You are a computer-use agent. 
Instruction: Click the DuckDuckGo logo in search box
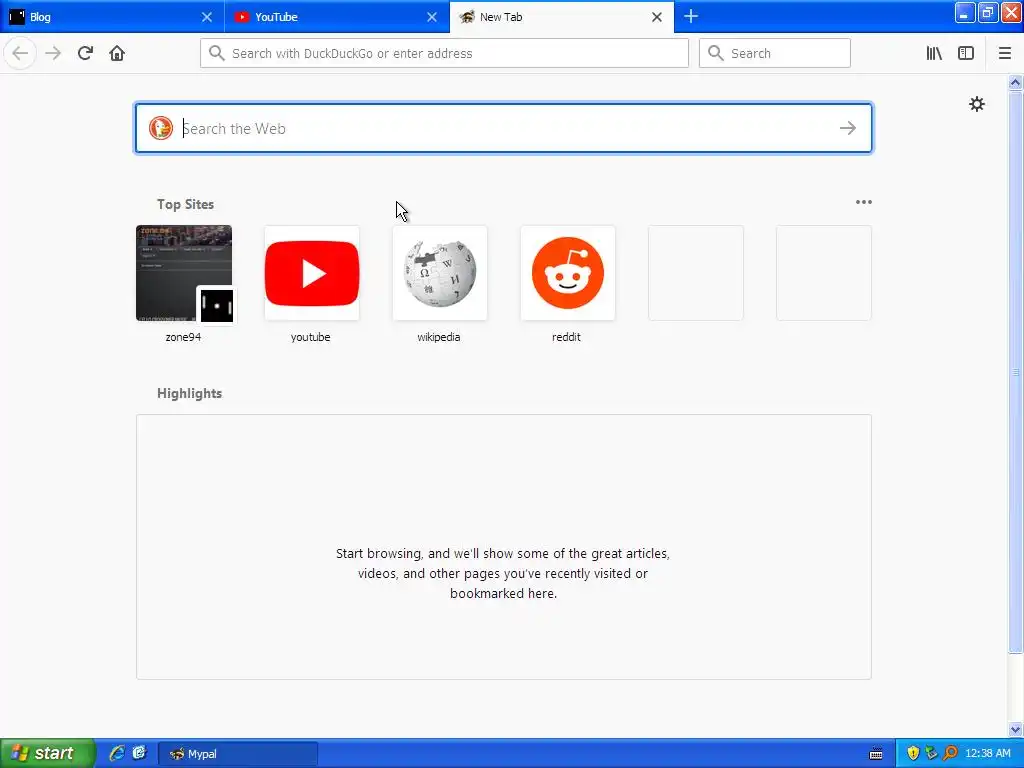pyautogui.click(x=161, y=128)
